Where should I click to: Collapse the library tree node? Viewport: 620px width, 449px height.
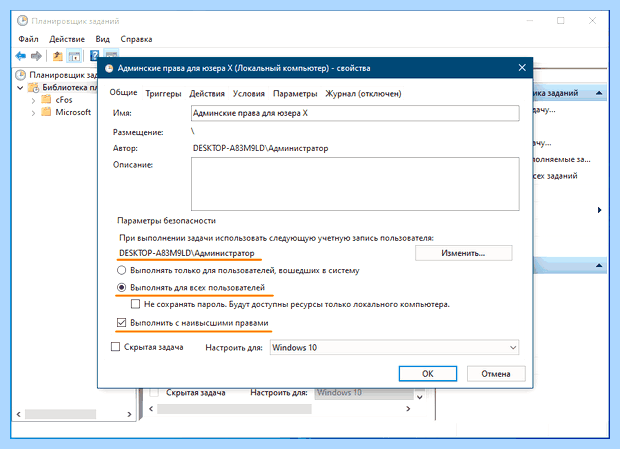[x=20, y=87]
